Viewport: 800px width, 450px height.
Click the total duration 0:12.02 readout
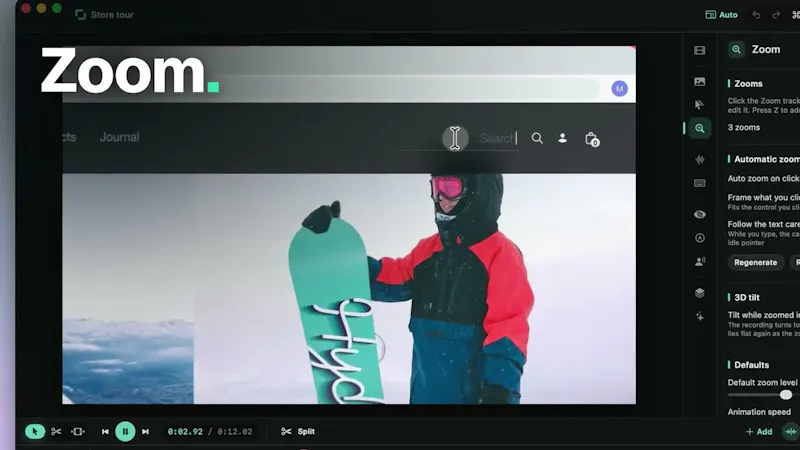point(235,432)
